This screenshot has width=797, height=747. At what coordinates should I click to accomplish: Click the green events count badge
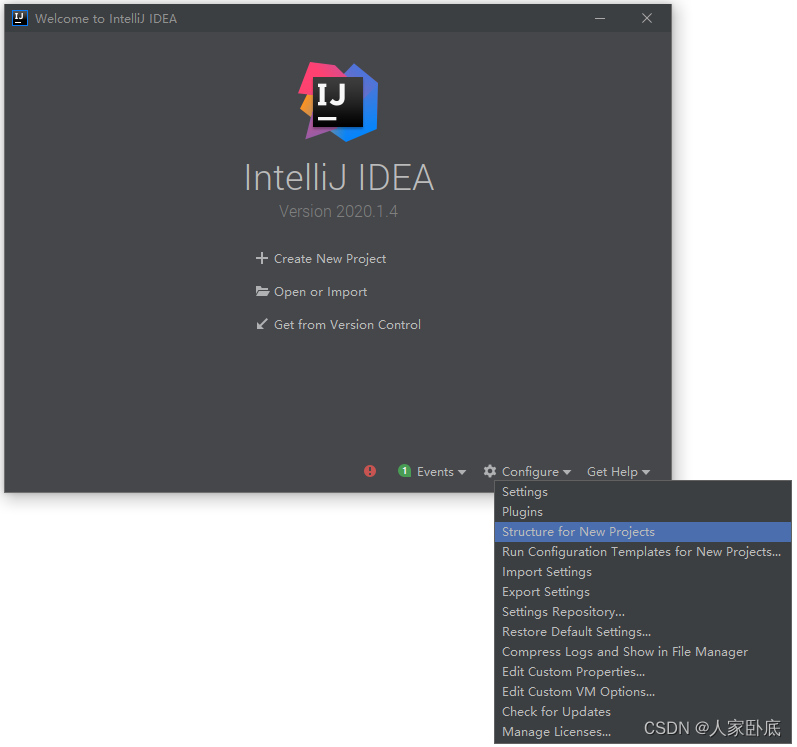click(x=406, y=473)
